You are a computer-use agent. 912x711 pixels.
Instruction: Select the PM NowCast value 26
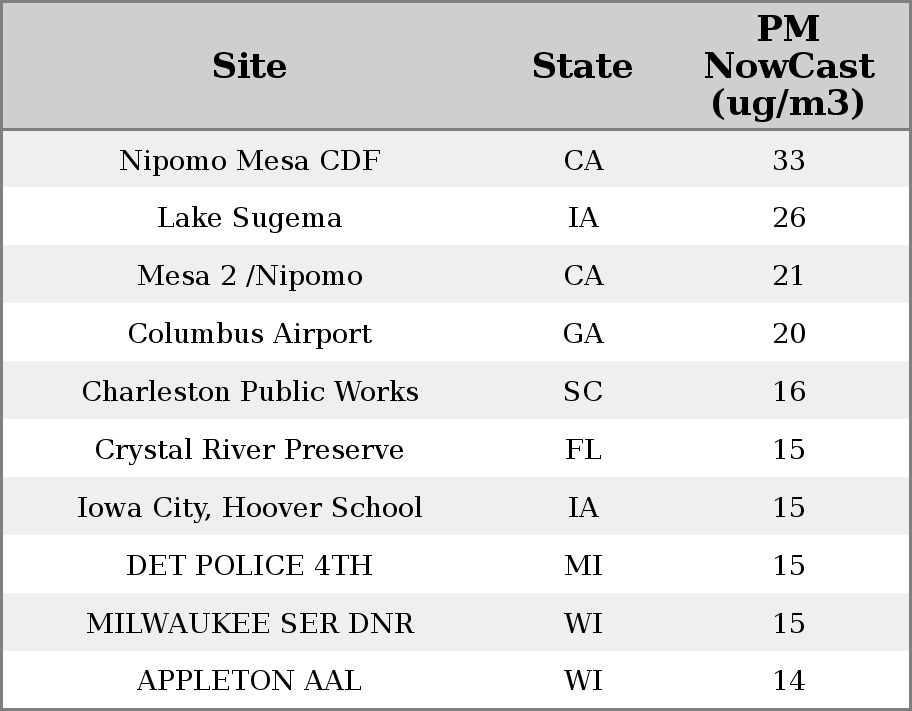click(789, 218)
